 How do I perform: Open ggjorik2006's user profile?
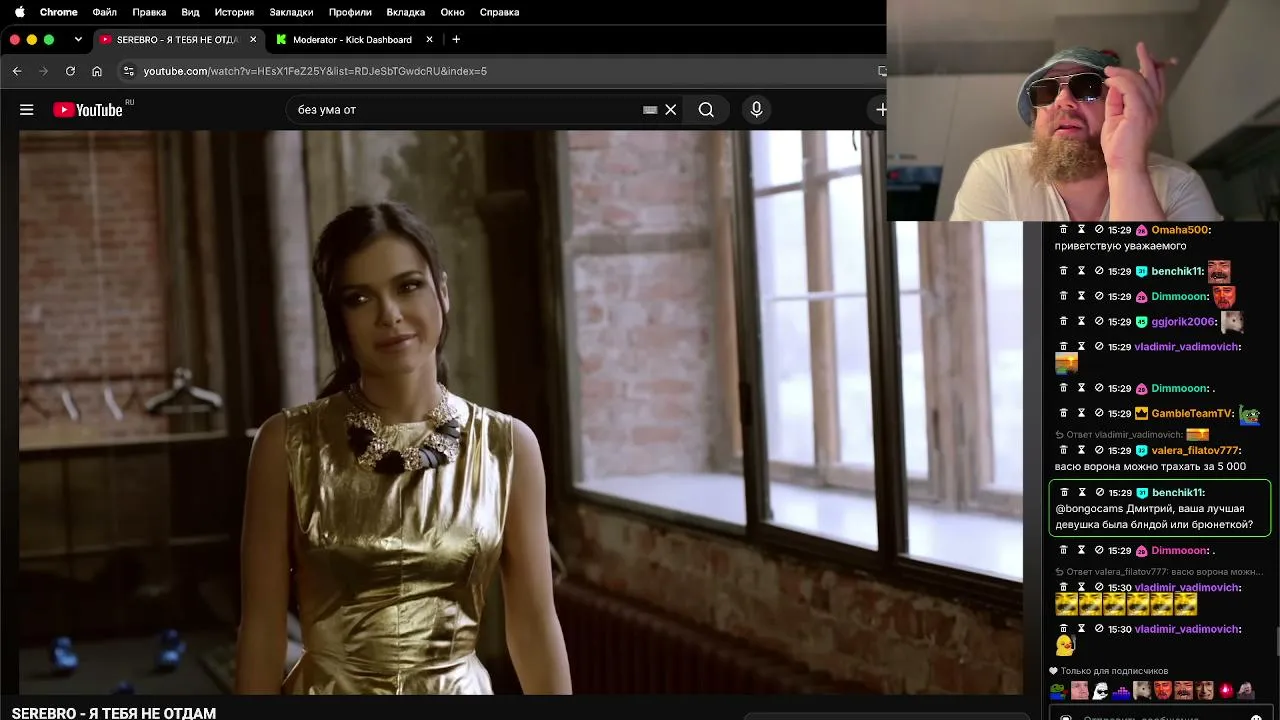point(1183,322)
